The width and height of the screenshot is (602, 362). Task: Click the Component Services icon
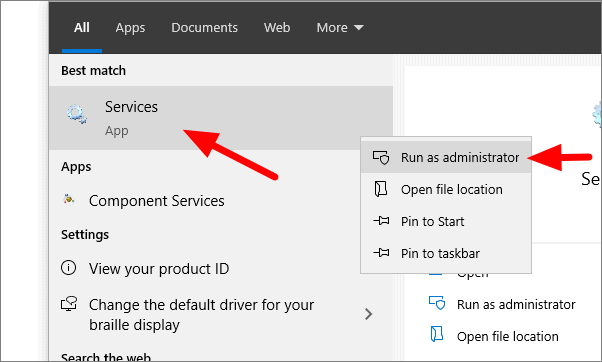pyautogui.click(x=69, y=200)
